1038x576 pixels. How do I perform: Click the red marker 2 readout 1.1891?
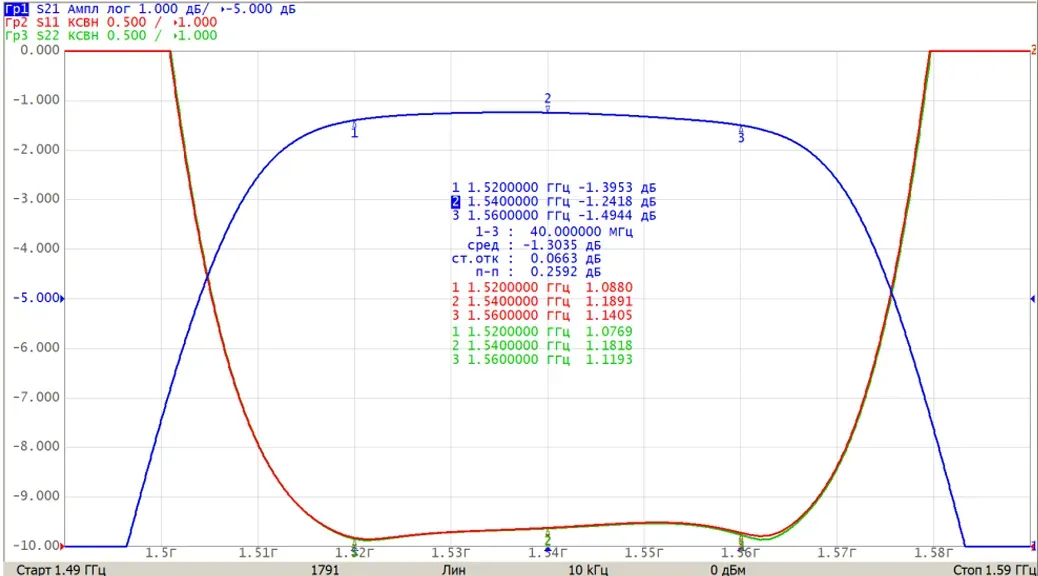[x=609, y=301]
